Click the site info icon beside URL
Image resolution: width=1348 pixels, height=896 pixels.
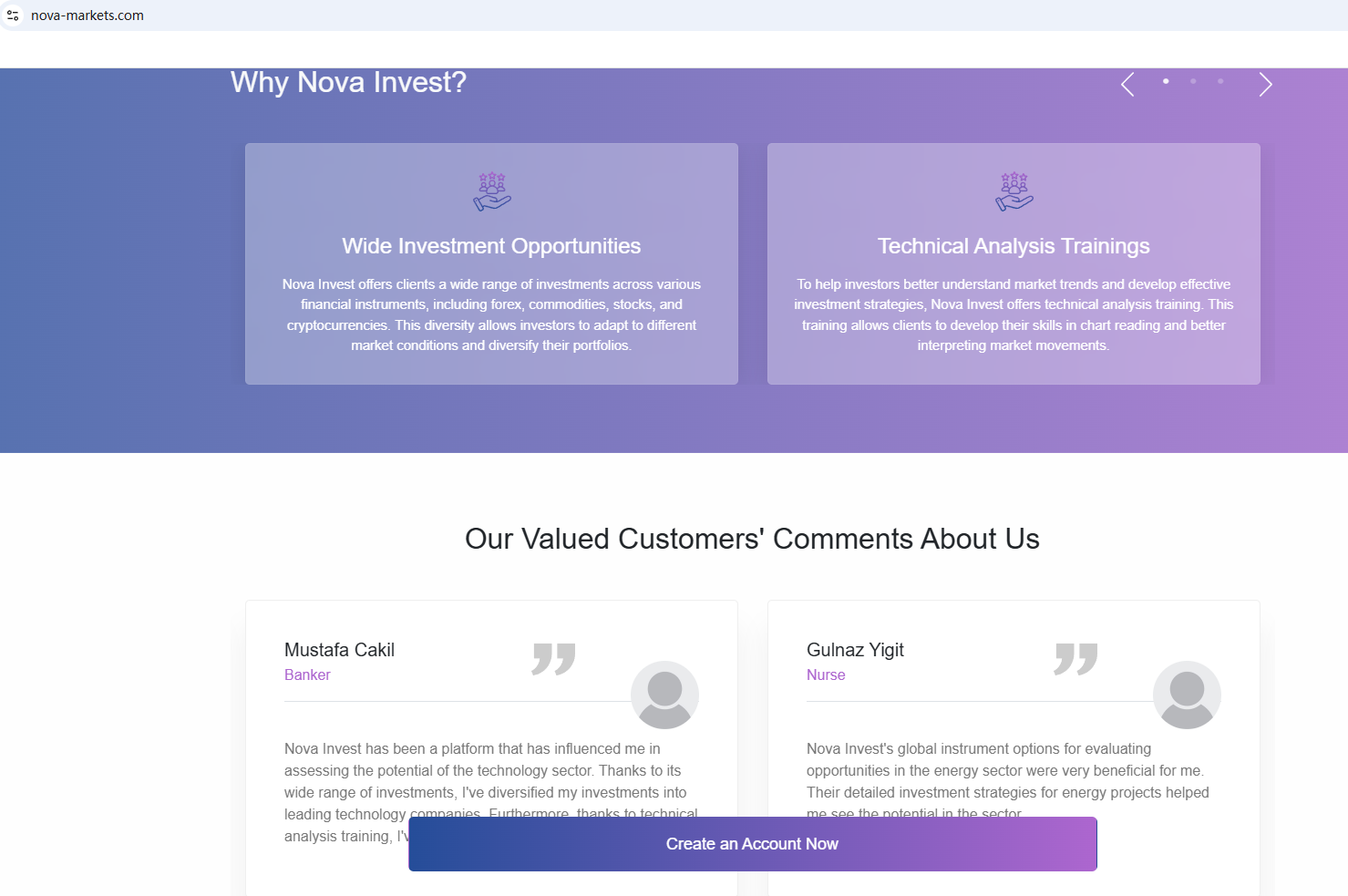[13, 15]
